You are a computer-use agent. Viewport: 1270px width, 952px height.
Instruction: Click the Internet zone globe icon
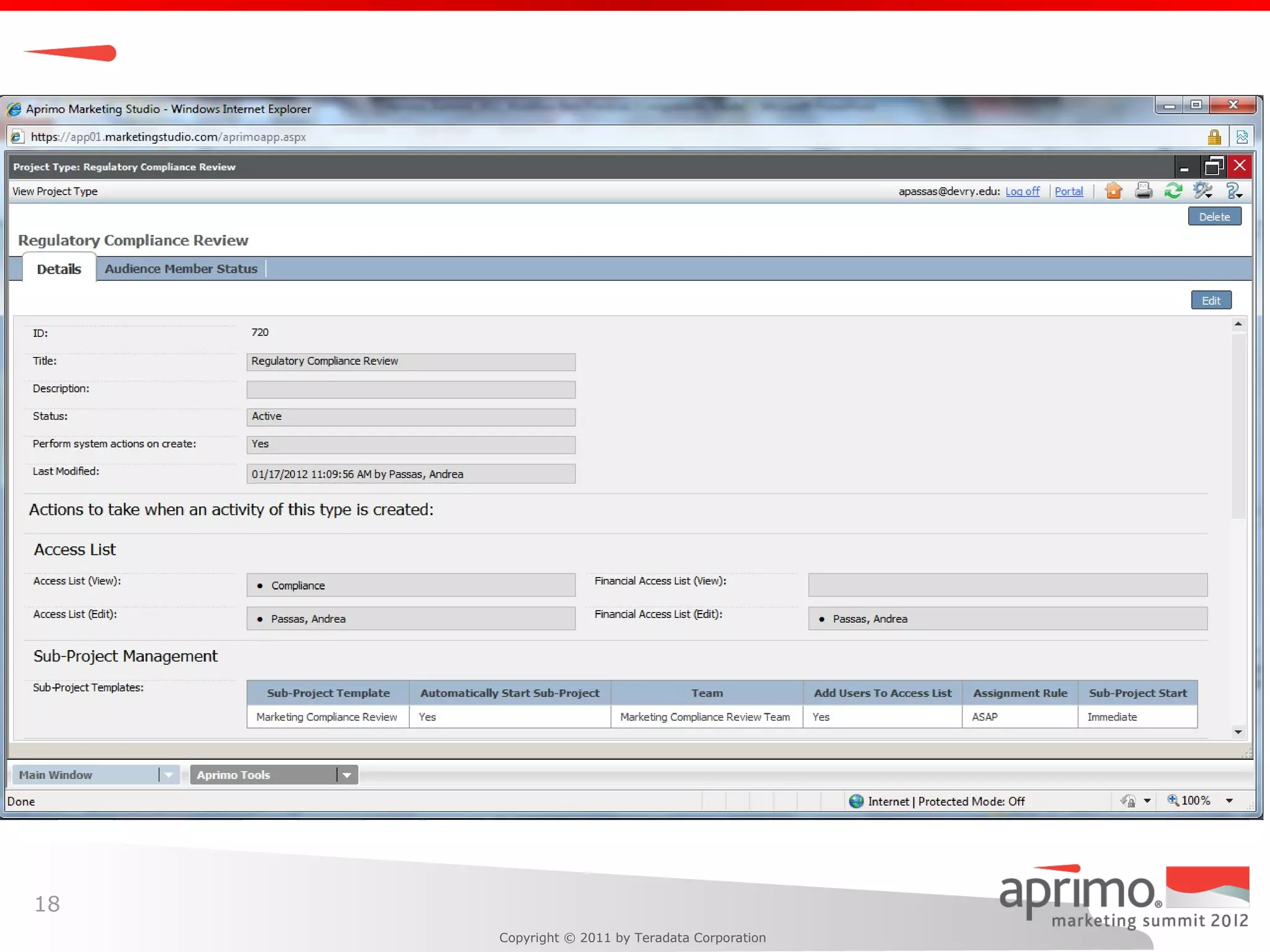click(x=856, y=801)
